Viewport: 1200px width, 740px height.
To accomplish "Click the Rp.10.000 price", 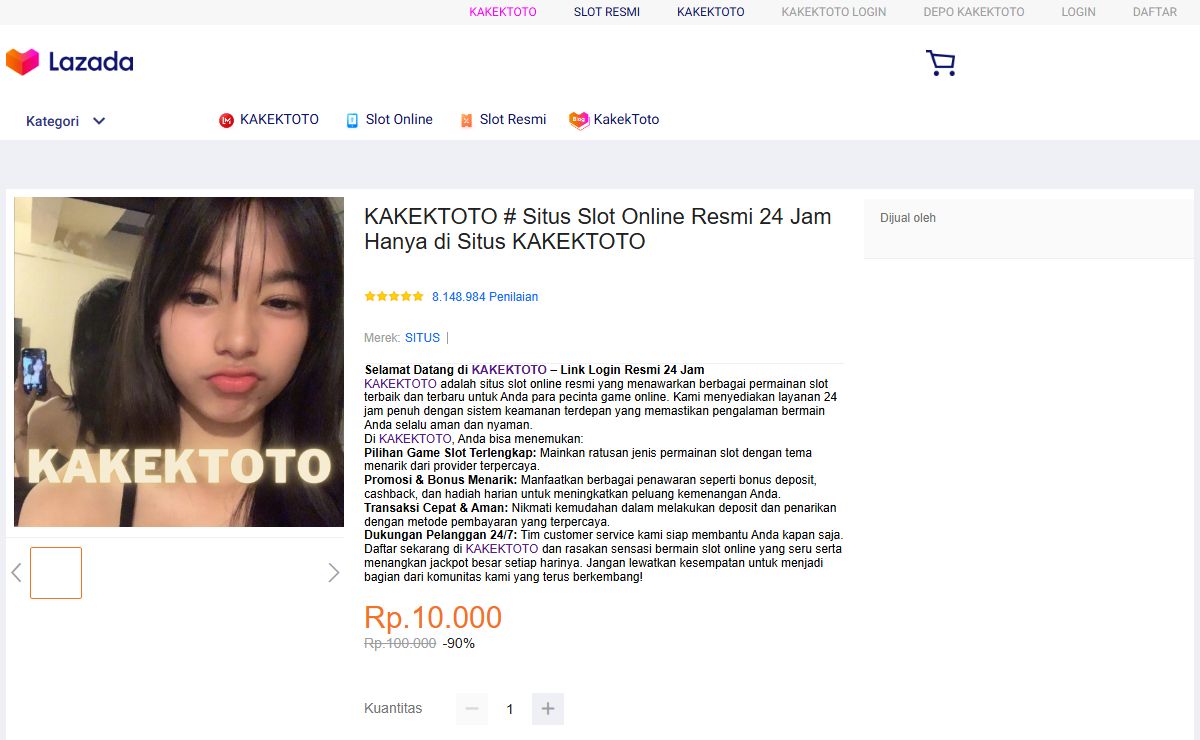I will tap(433, 617).
